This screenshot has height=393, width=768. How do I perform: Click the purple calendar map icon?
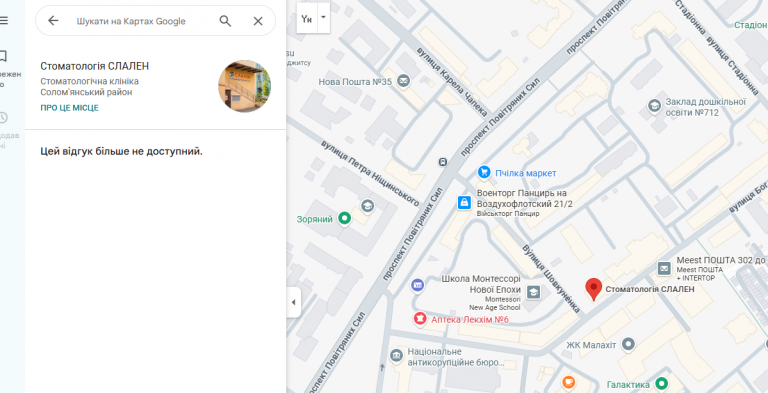click(x=417, y=285)
